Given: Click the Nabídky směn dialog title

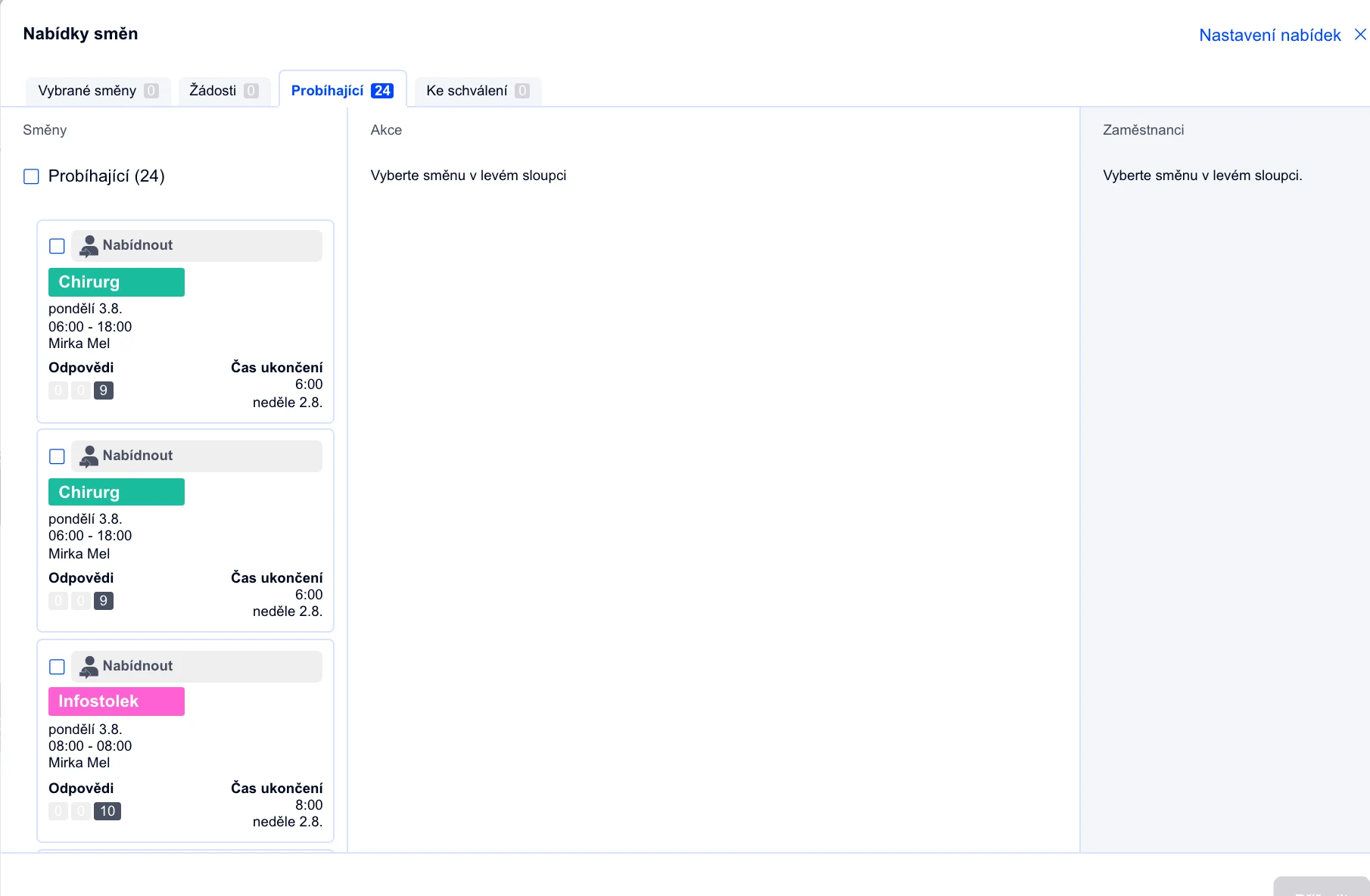Looking at the screenshot, I should coord(80,34).
